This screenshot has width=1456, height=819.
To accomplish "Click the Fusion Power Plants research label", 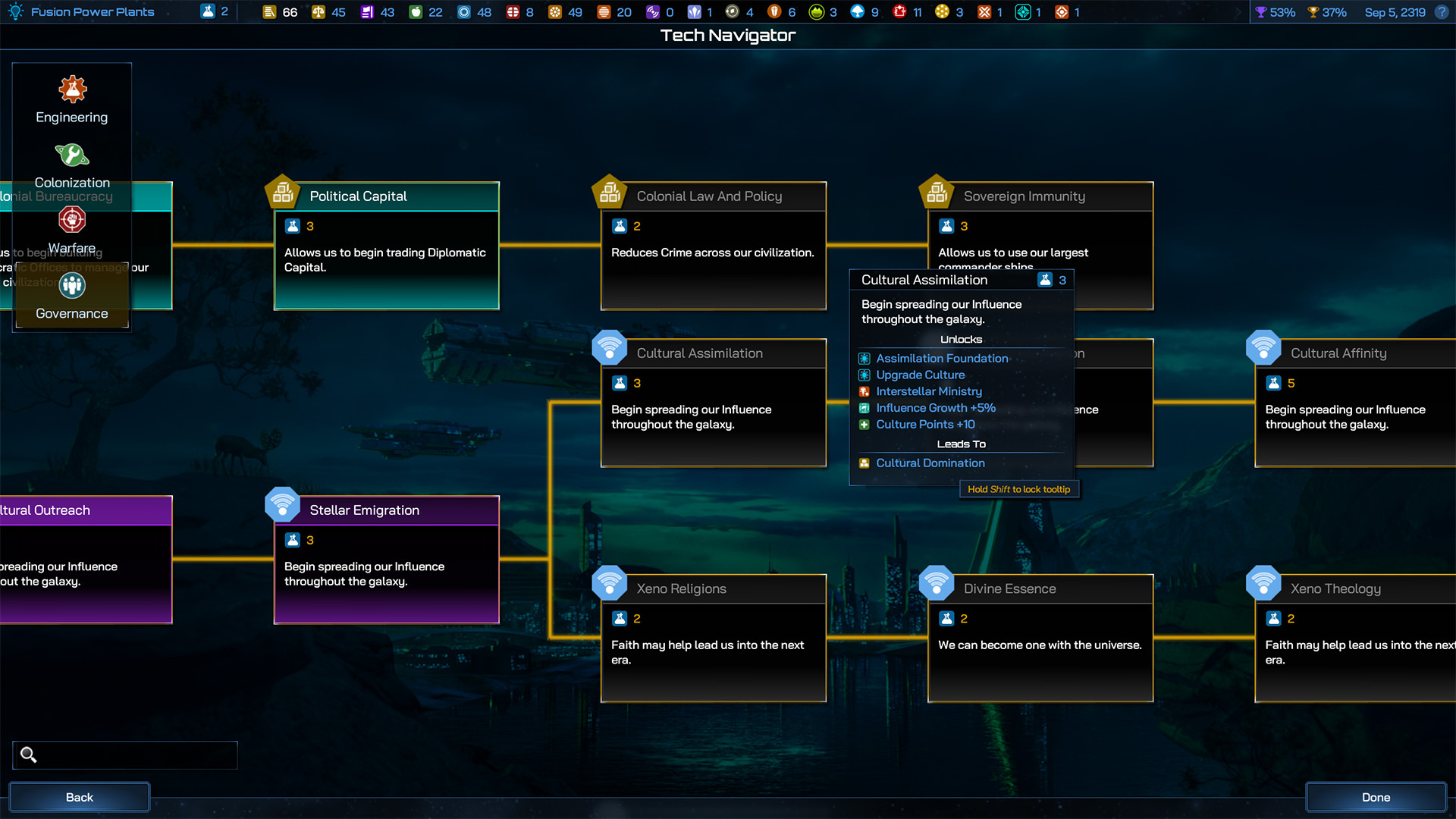I will pyautogui.click(x=92, y=12).
